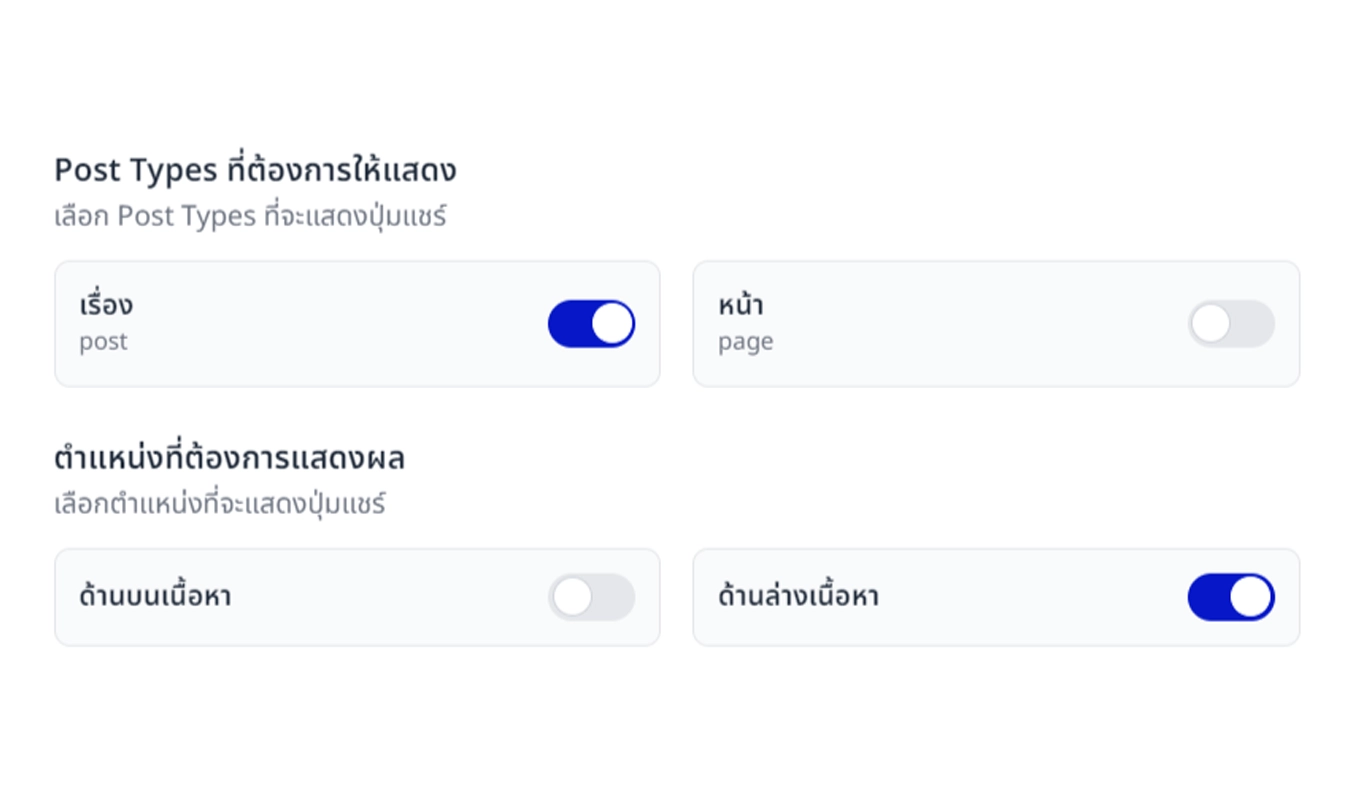Click the ด้านล่างเนื้อหา position card
1350x806 pixels.
(x=995, y=596)
